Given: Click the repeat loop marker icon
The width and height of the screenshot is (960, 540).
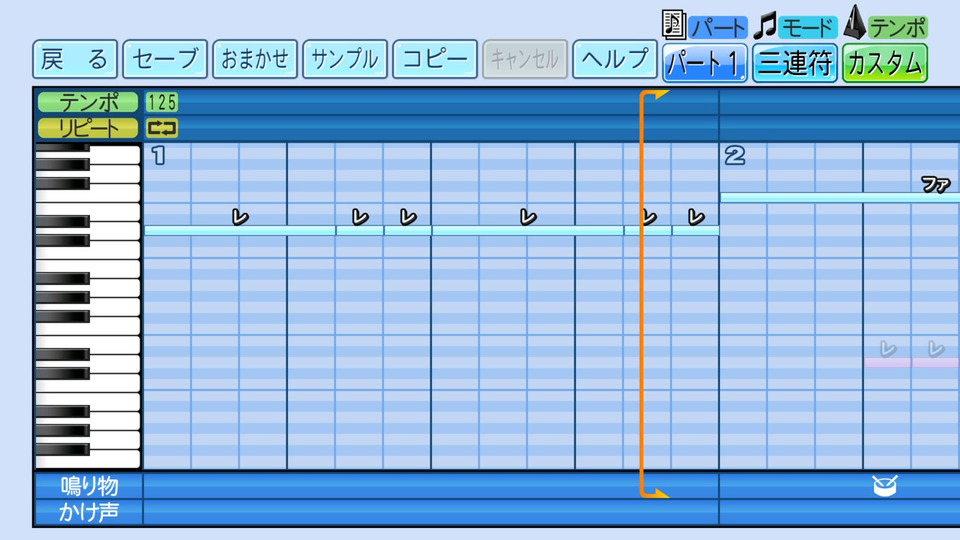Looking at the screenshot, I should pyautogui.click(x=162, y=128).
